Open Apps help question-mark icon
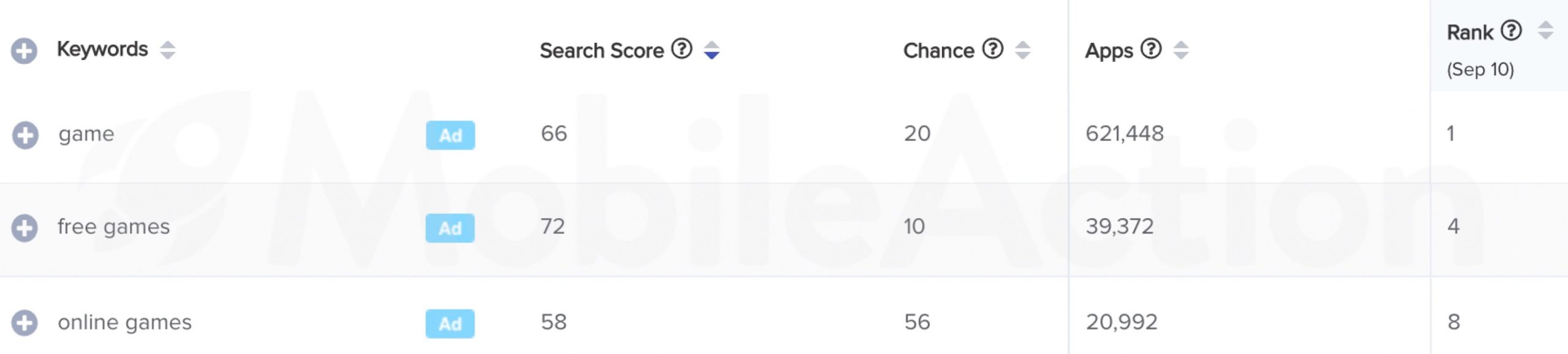This screenshot has width=1568, height=354. pos(1151,48)
